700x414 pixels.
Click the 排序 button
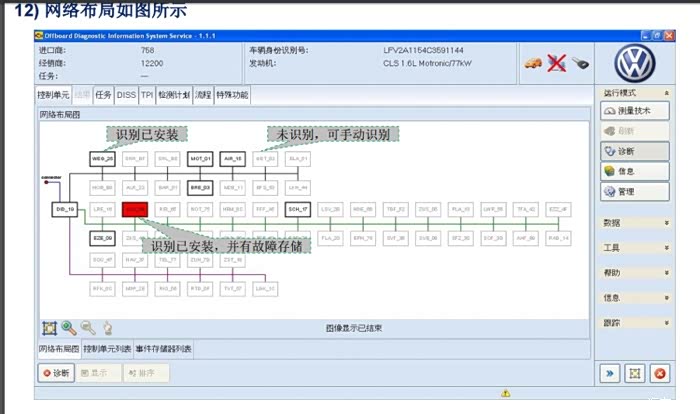pyautogui.click(x=146, y=373)
